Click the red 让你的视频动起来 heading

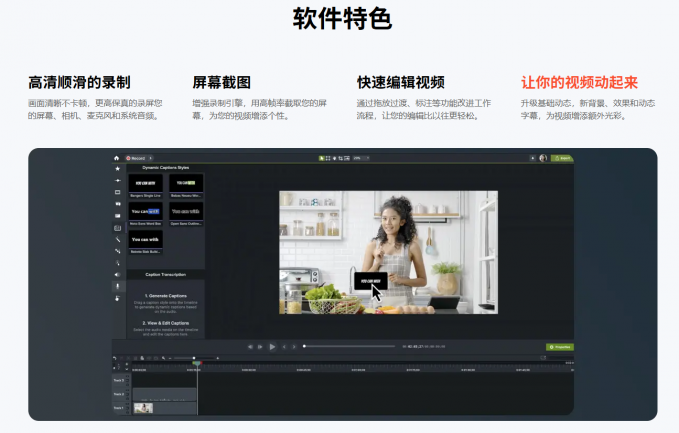(x=579, y=82)
